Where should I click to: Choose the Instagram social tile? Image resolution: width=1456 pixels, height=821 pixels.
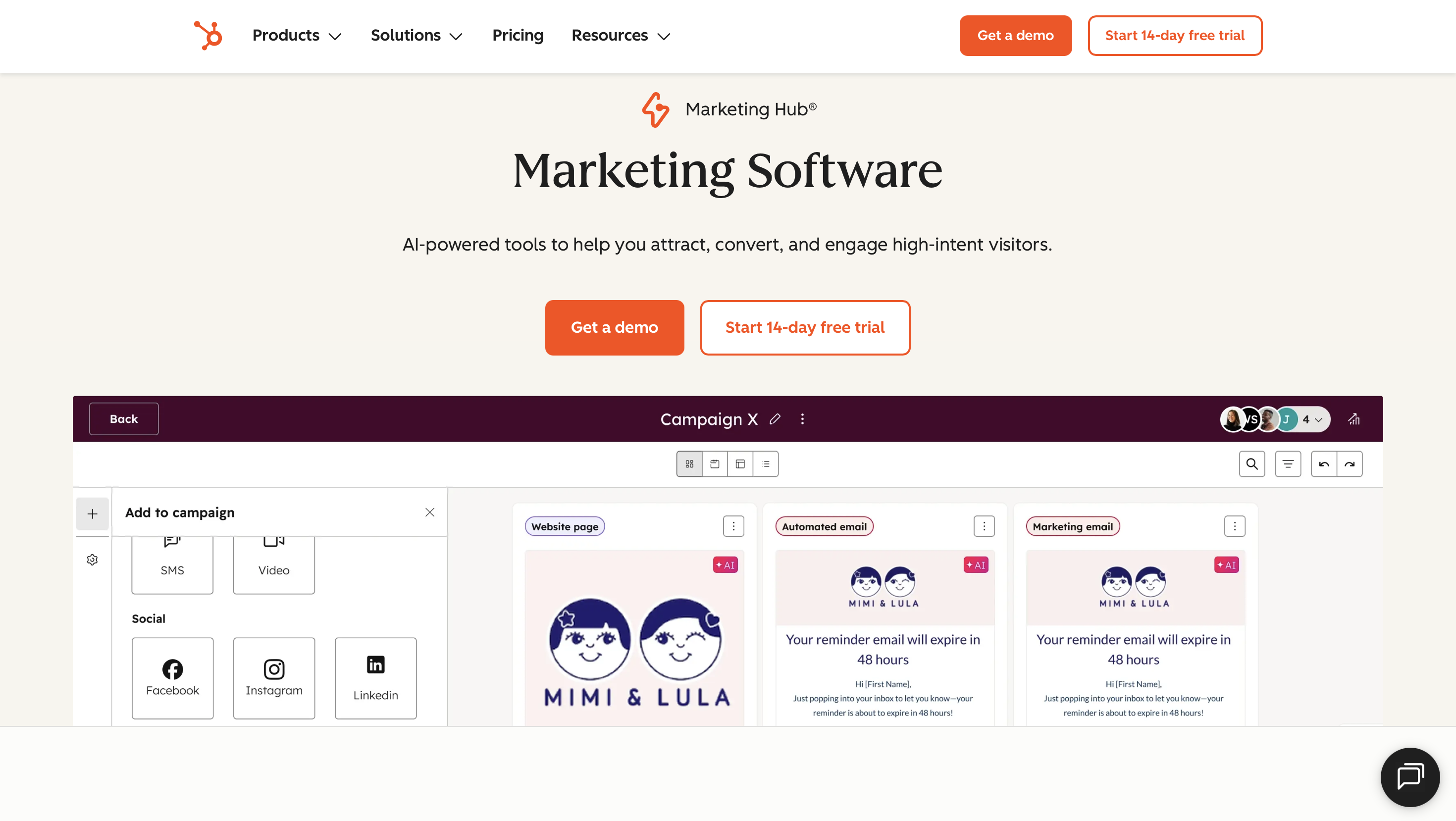coord(274,678)
